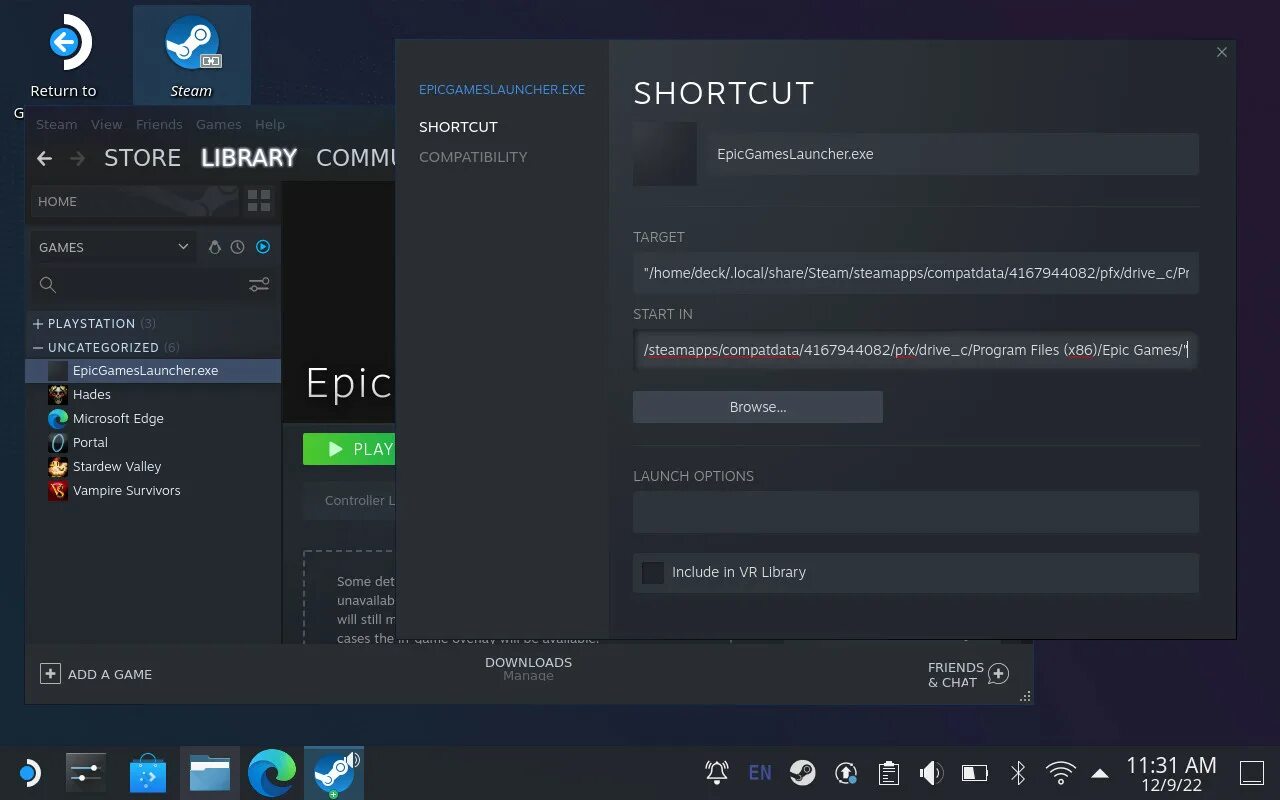Image resolution: width=1280 pixels, height=800 pixels.
Task: Collapse the UNCATEGORIZED collection
Action: coord(38,347)
